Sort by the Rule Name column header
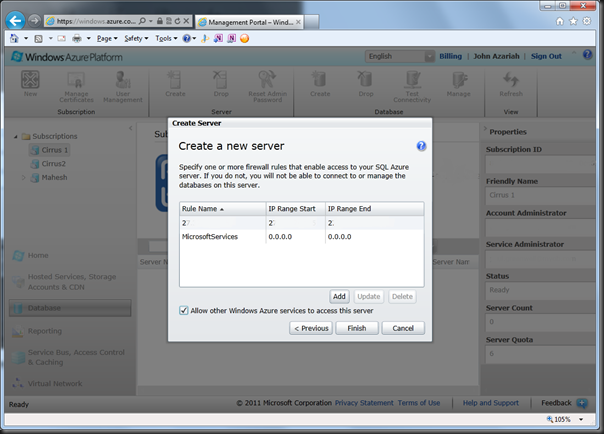Screen dimensions: 604x434 (222, 209)
